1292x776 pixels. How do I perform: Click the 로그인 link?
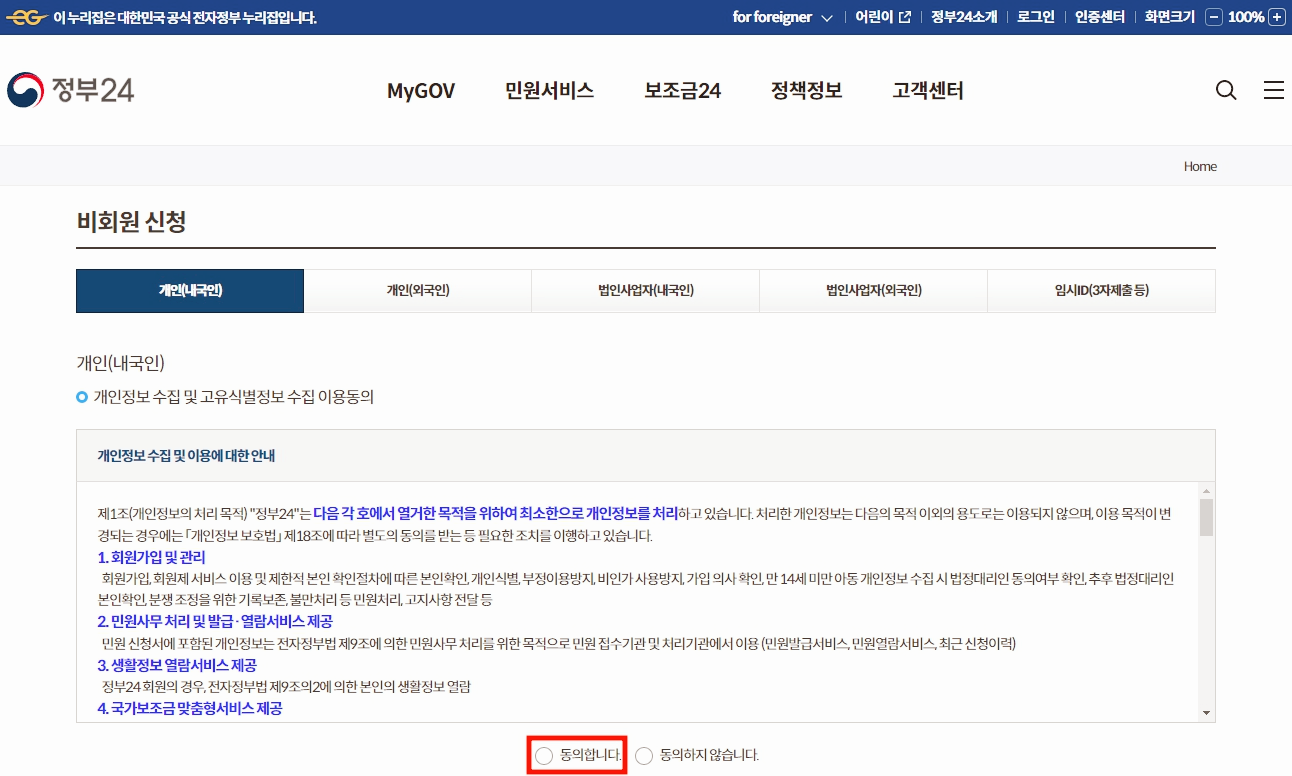click(1035, 16)
